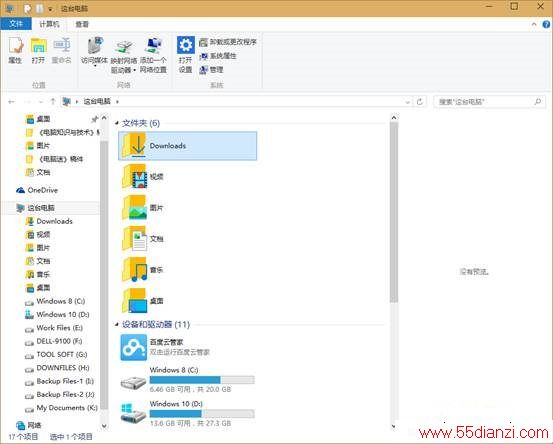Click the refresh button beside address bar
553x444 pixels.
420,102
